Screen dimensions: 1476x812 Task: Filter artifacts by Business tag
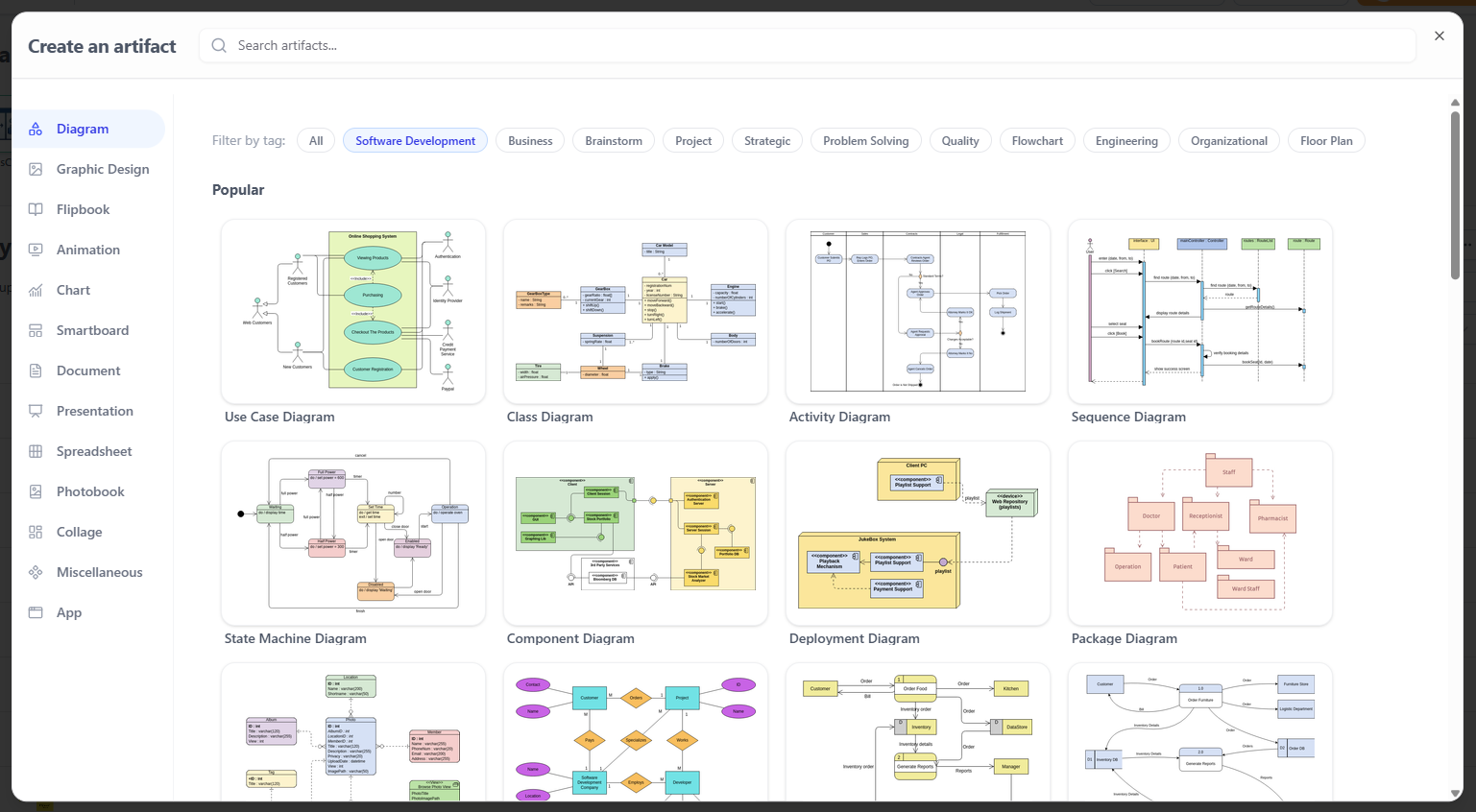point(530,140)
